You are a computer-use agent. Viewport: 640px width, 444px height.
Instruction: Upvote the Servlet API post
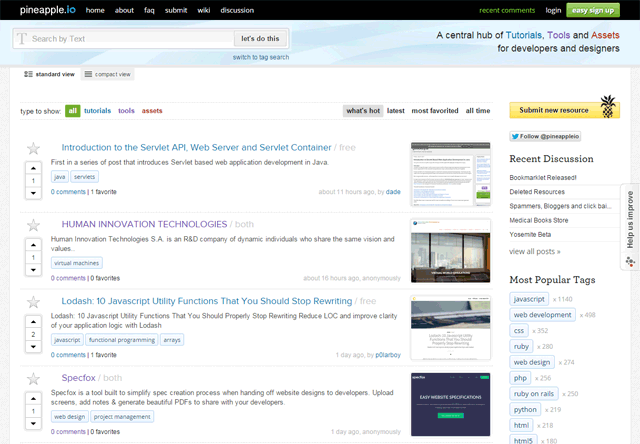tap(33, 169)
